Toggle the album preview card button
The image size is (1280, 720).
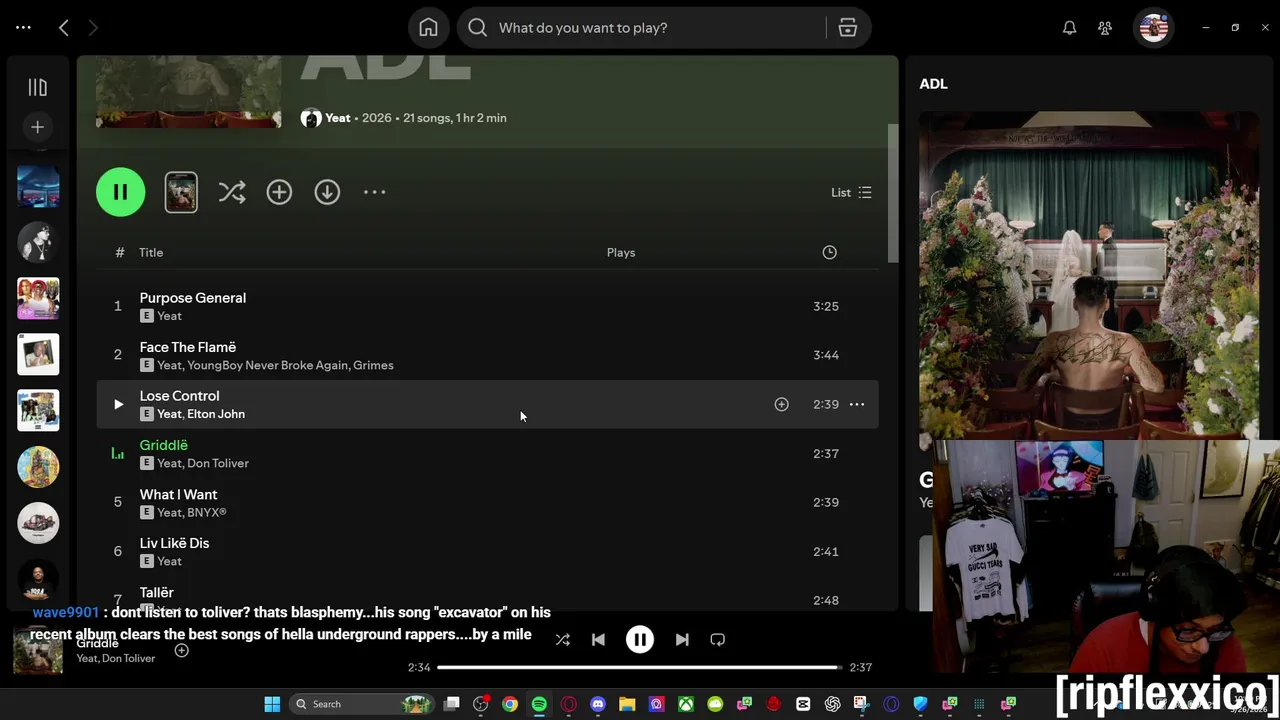[181, 192]
